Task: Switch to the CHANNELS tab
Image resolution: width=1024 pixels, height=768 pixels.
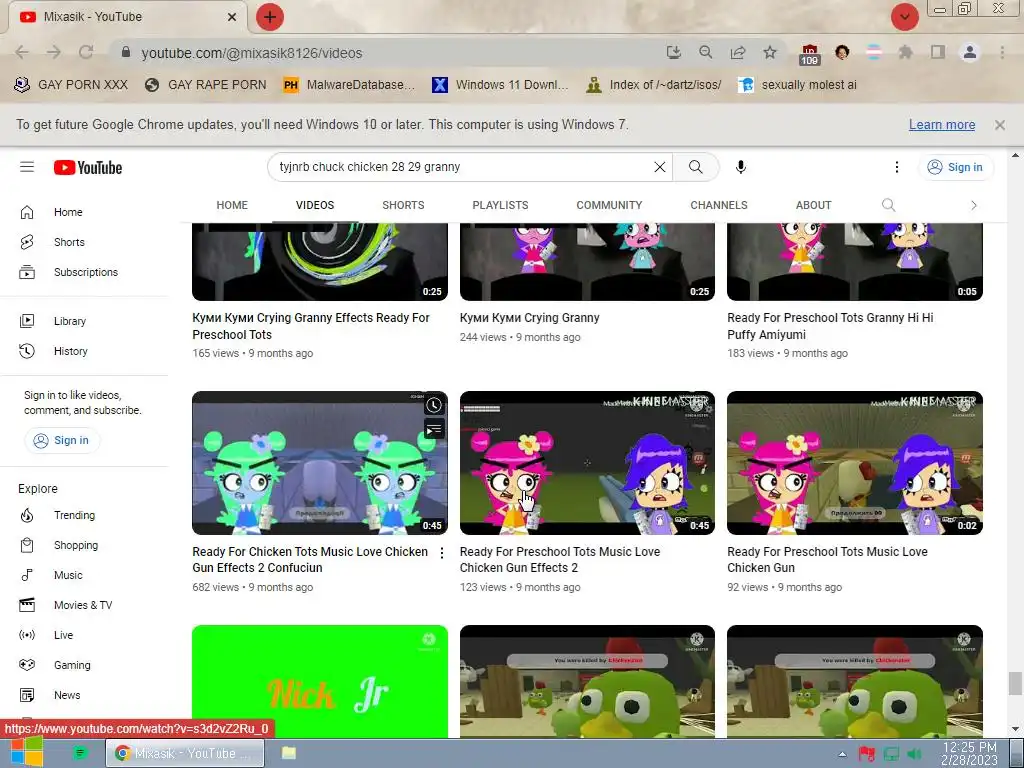Action: point(719,205)
